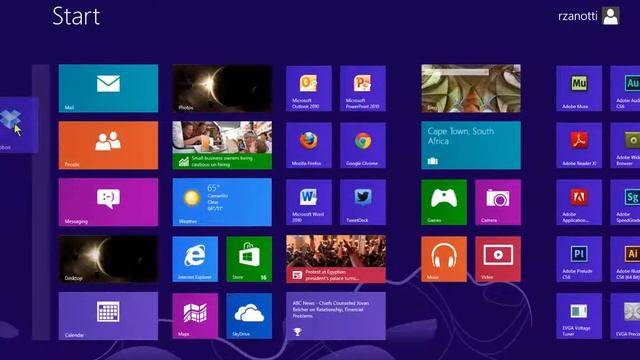
Task: Launch Internet Explorer
Action: (195, 259)
